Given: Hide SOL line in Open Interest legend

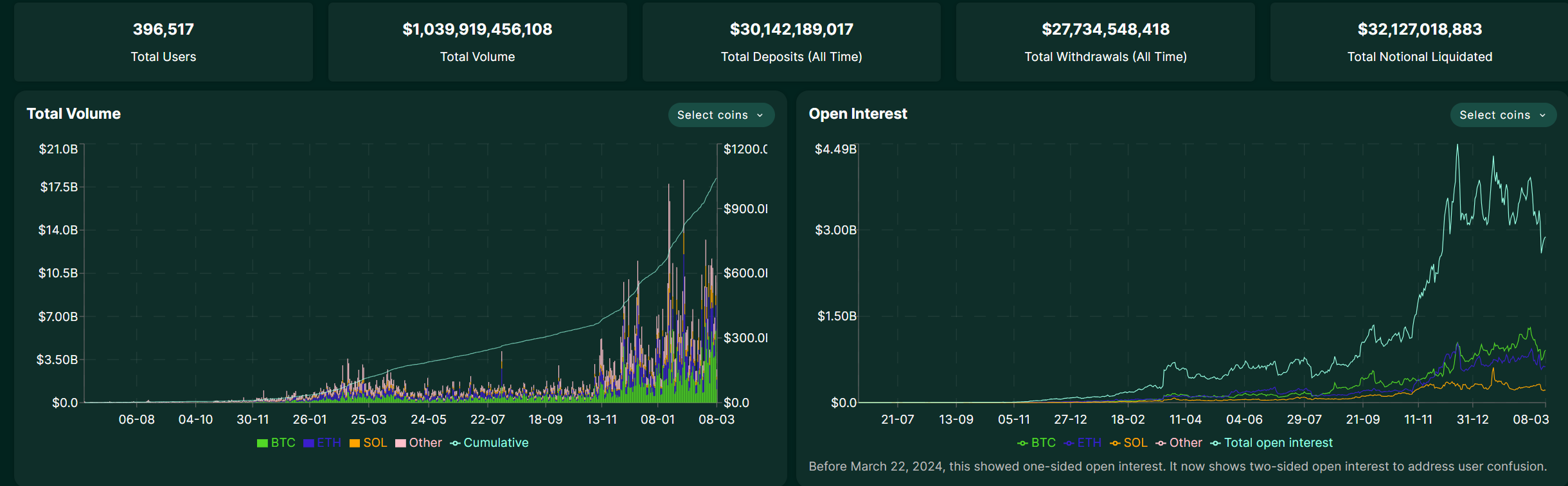Looking at the screenshot, I should 1128,443.
